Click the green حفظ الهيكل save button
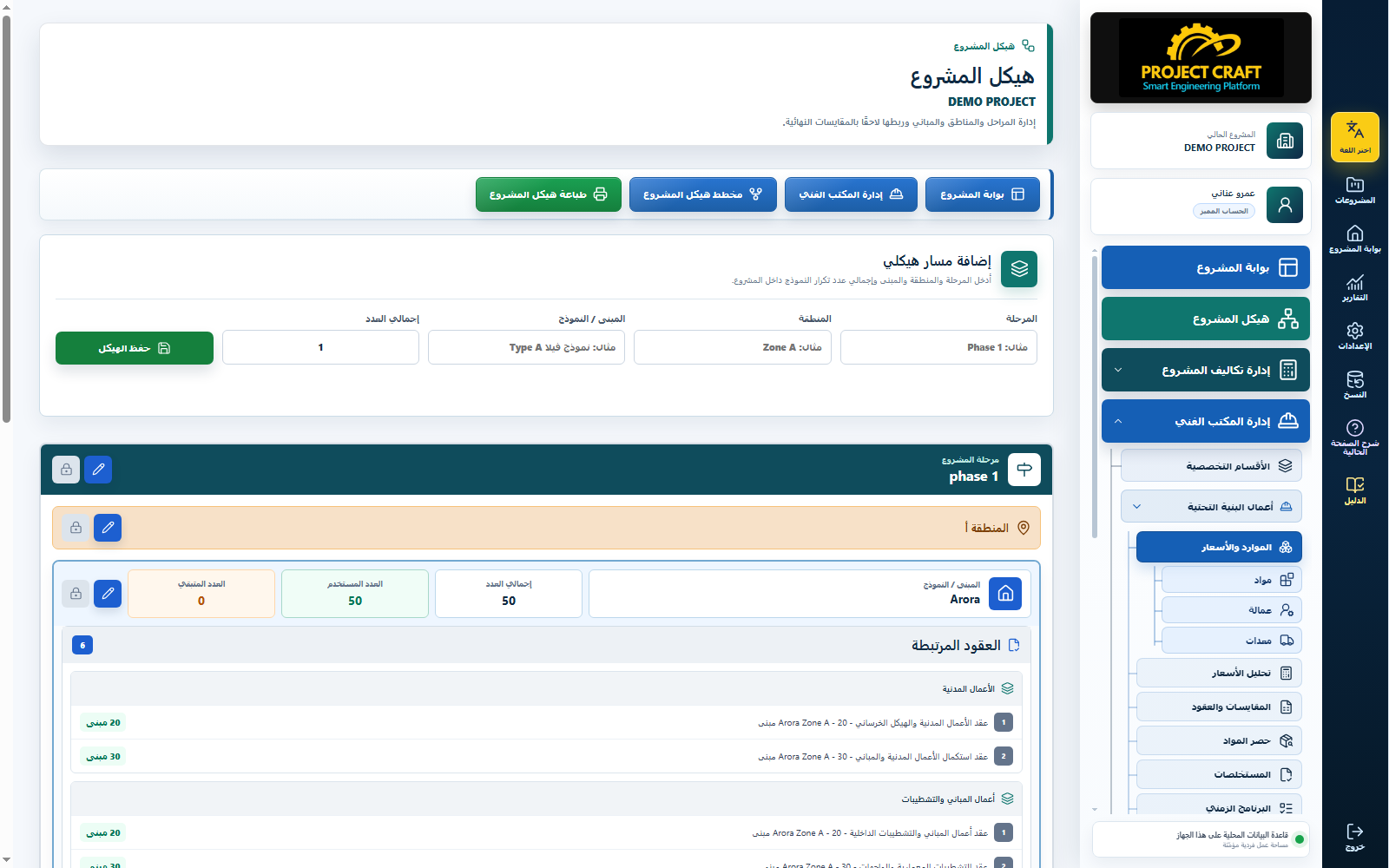The height and width of the screenshot is (868, 1389). pos(135,348)
